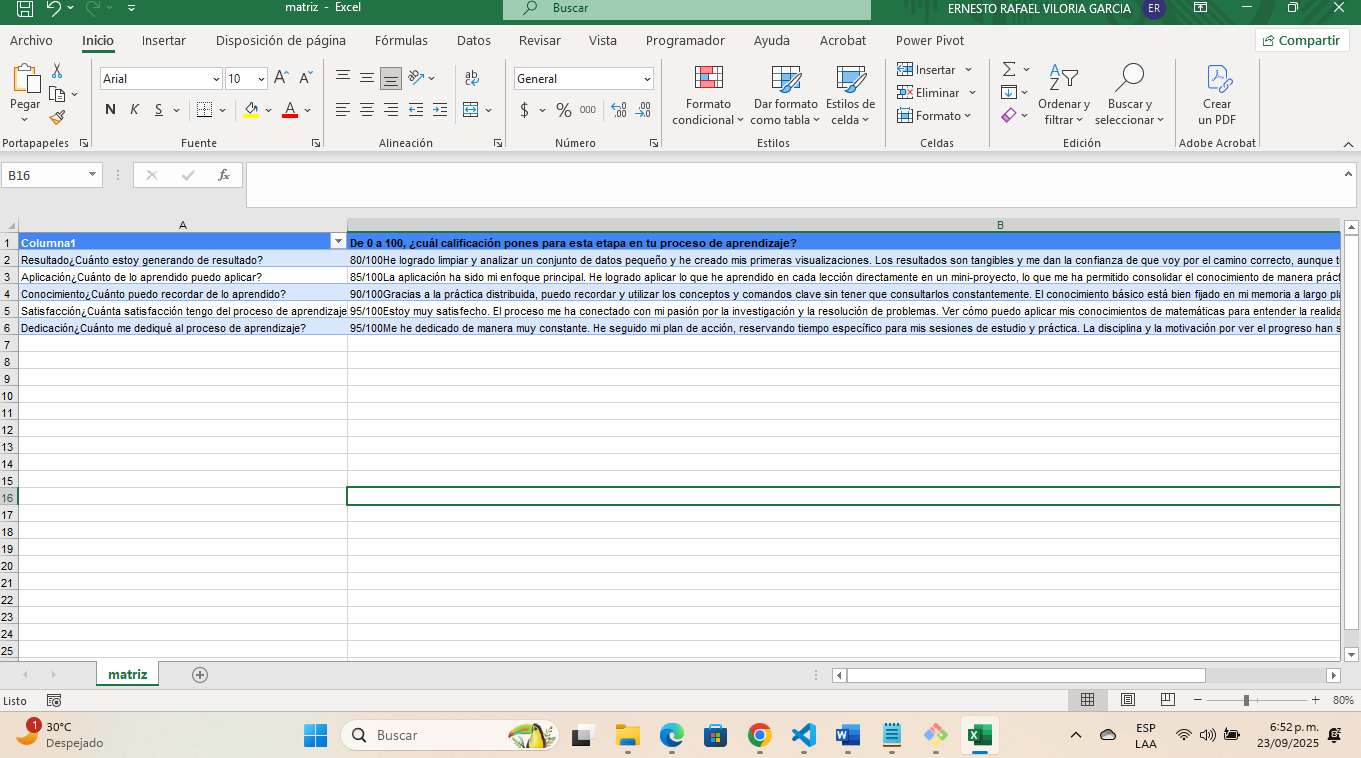Expand the Arial font name dropdown
1361x758 pixels.
[216, 79]
